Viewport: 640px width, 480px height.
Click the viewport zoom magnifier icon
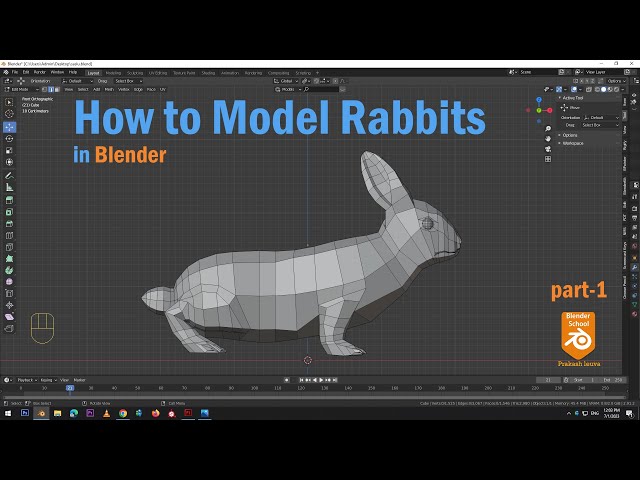548,129
